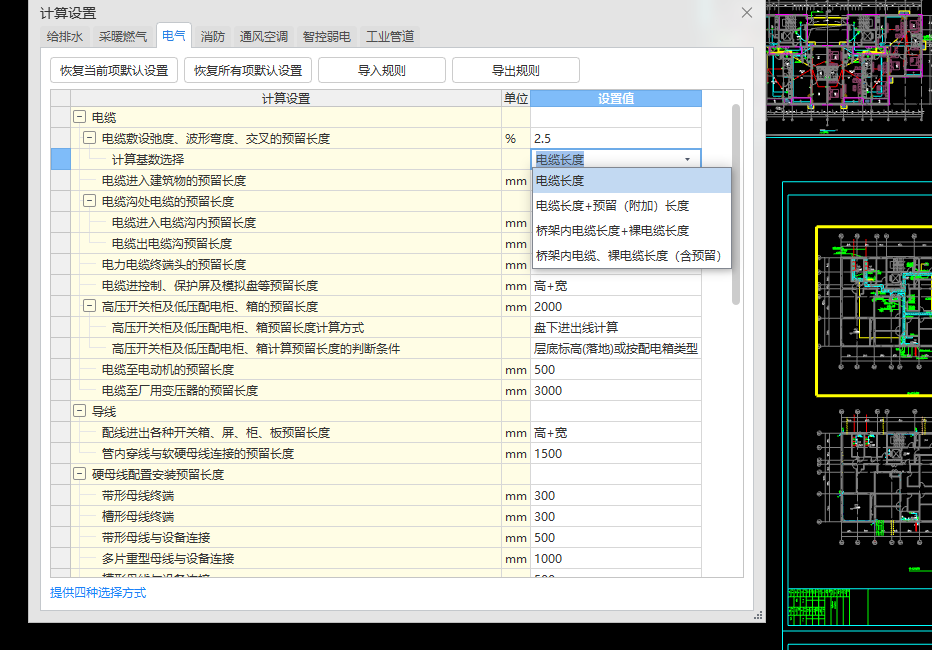932x650 pixels.
Task: Open the 通风空调 tab
Action: tap(263, 36)
